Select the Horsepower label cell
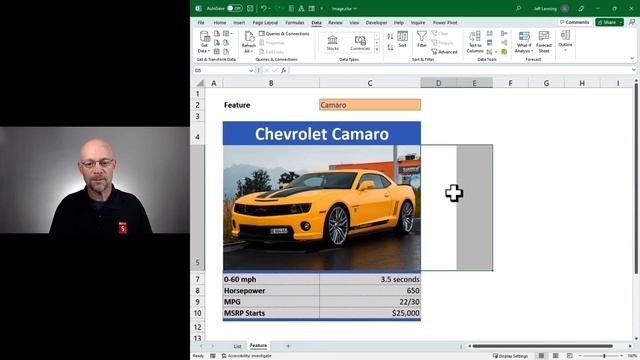The width and height of the screenshot is (640, 360). (271, 291)
